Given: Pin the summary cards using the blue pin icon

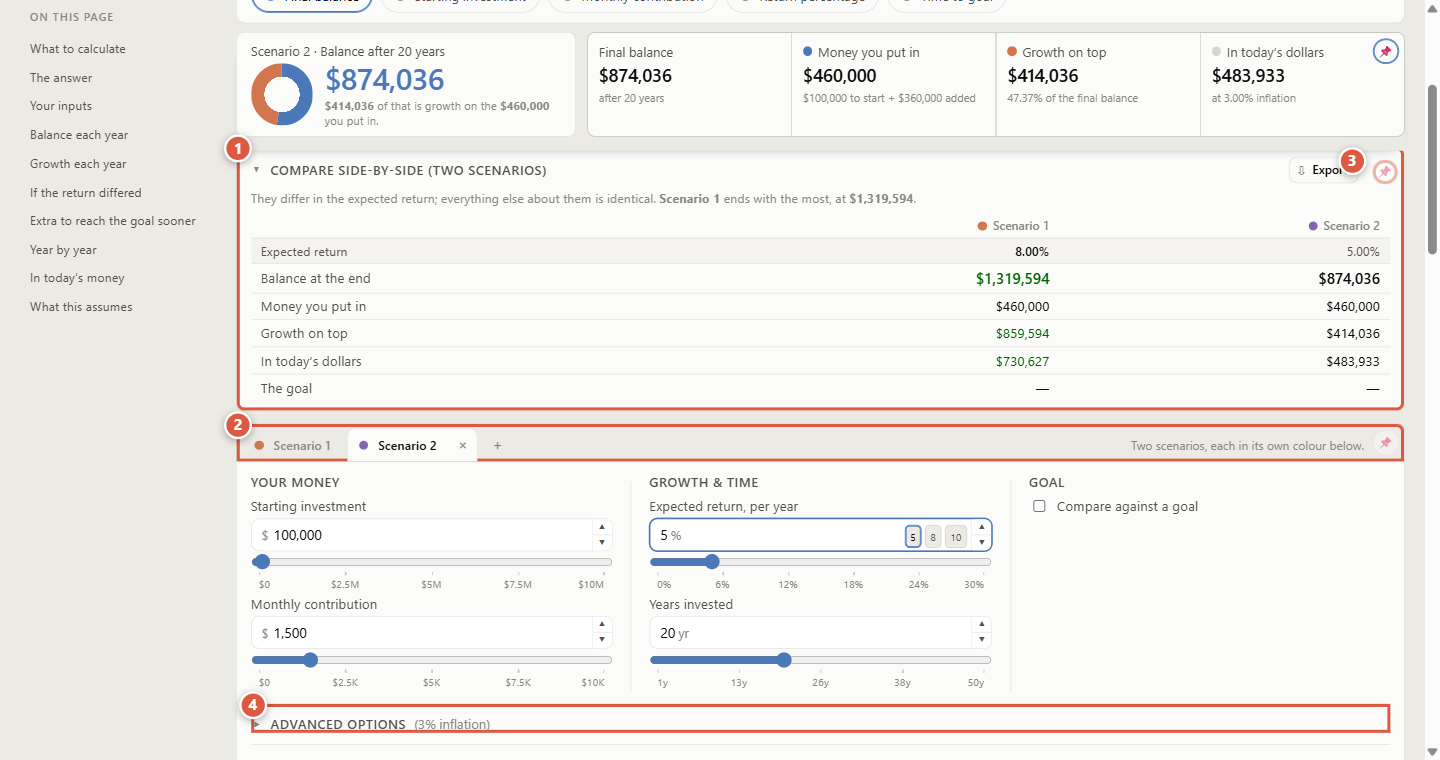Looking at the screenshot, I should [1385, 51].
